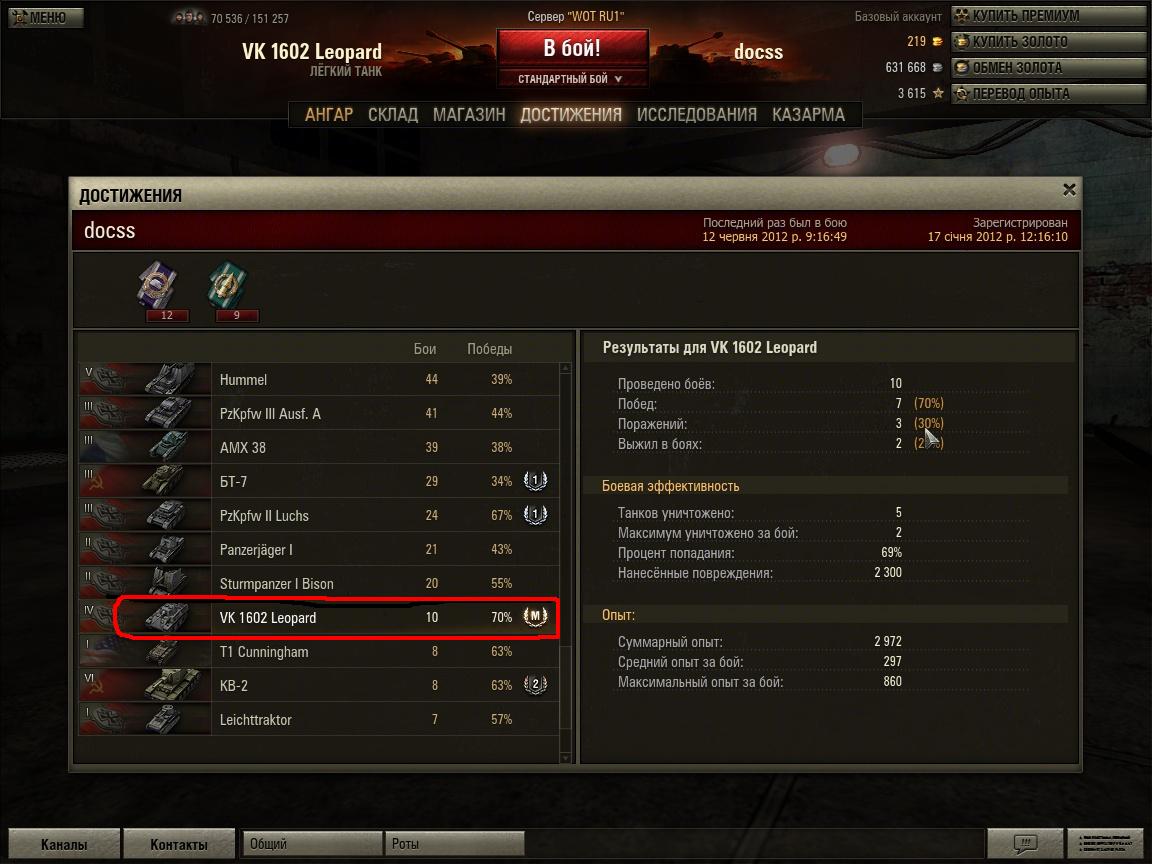
Task: Click the class 1 badge on БТ-7 row
Action: tap(535, 480)
